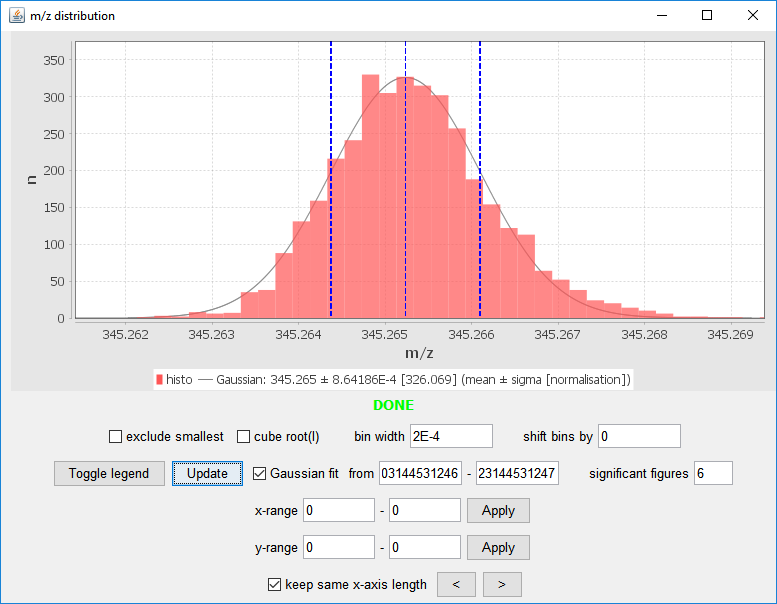Click the Toggle legend button
This screenshot has height=604, width=777.
pos(109,474)
